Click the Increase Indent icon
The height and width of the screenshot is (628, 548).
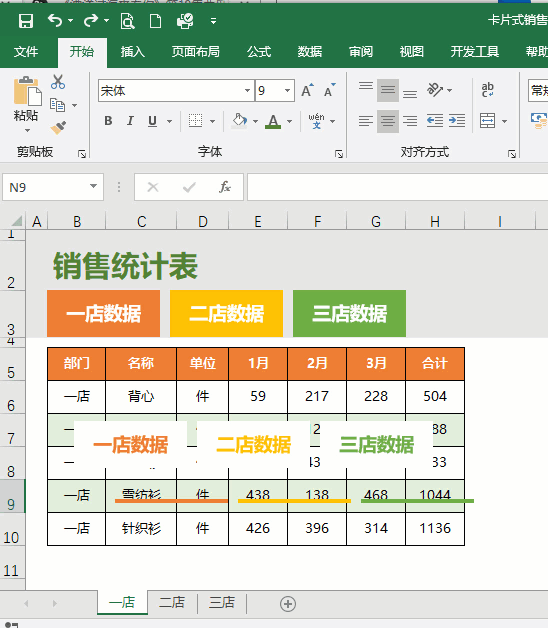[457, 121]
